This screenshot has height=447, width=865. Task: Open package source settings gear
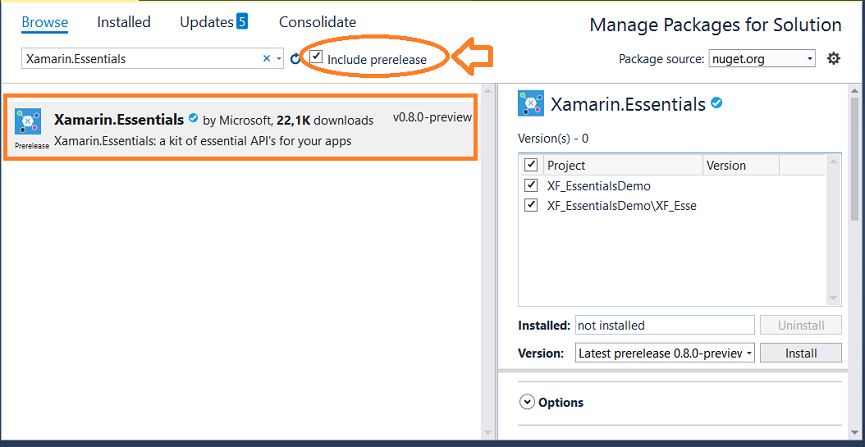834,58
